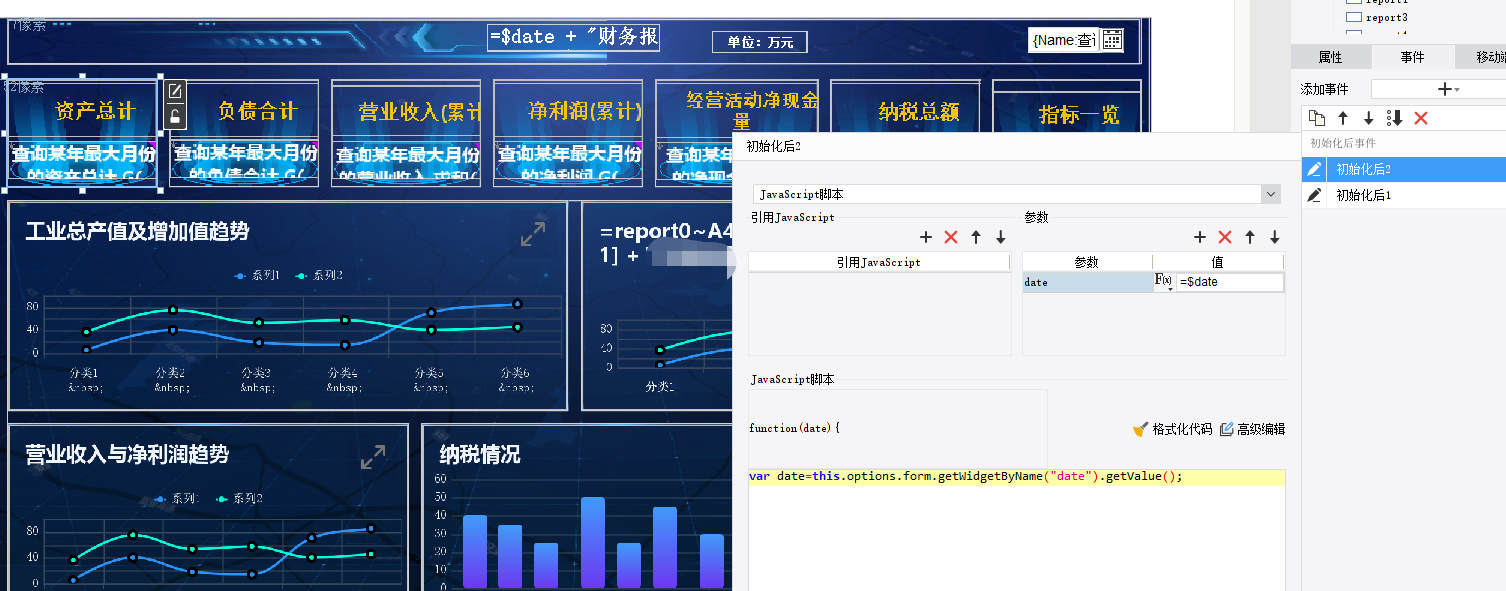This screenshot has height=591, width=1506.
Task: Select the {Name:查询 date widget
Action: click(1064, 40)
